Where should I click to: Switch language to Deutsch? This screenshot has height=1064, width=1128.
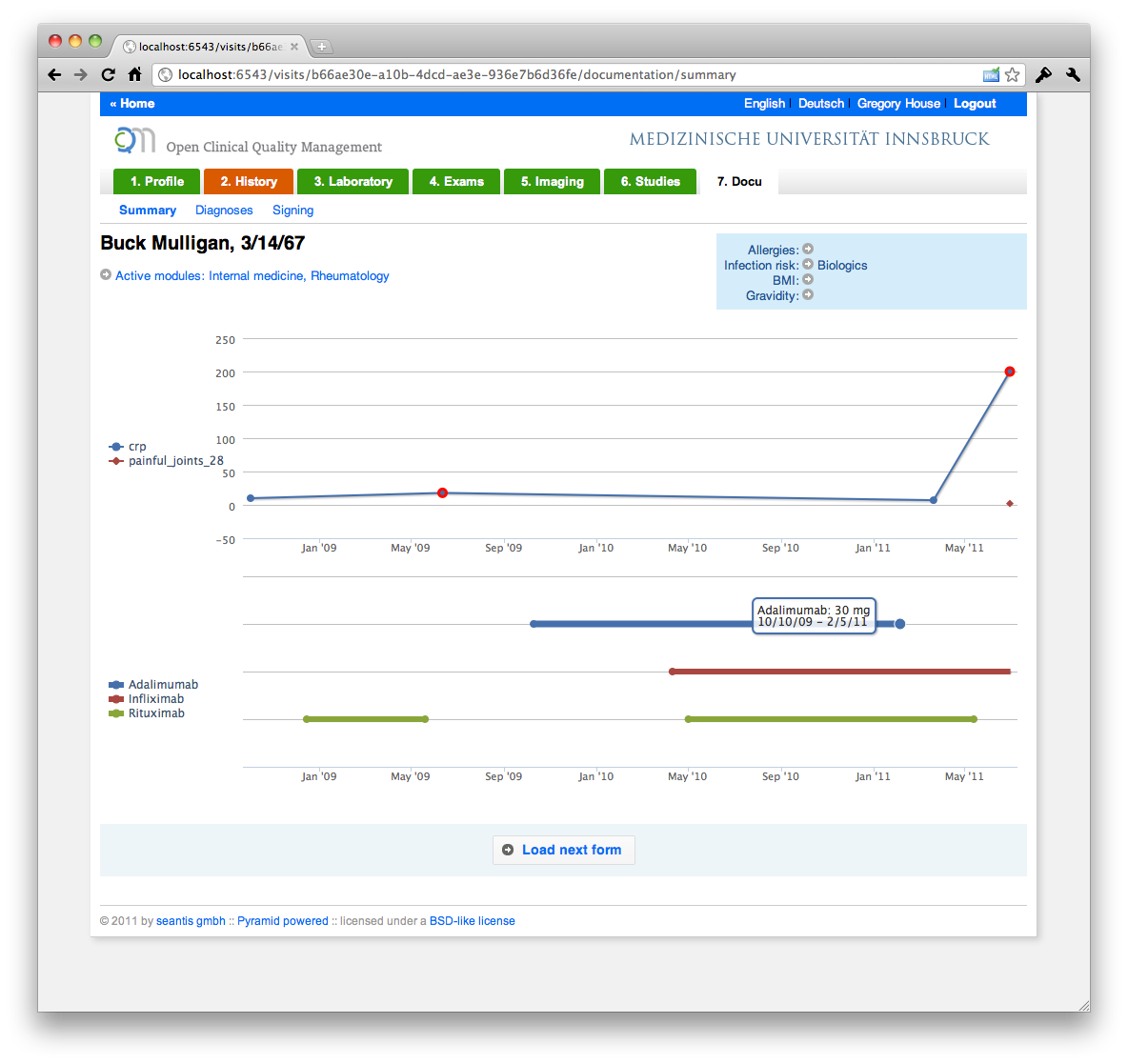[x=821, y=104]
